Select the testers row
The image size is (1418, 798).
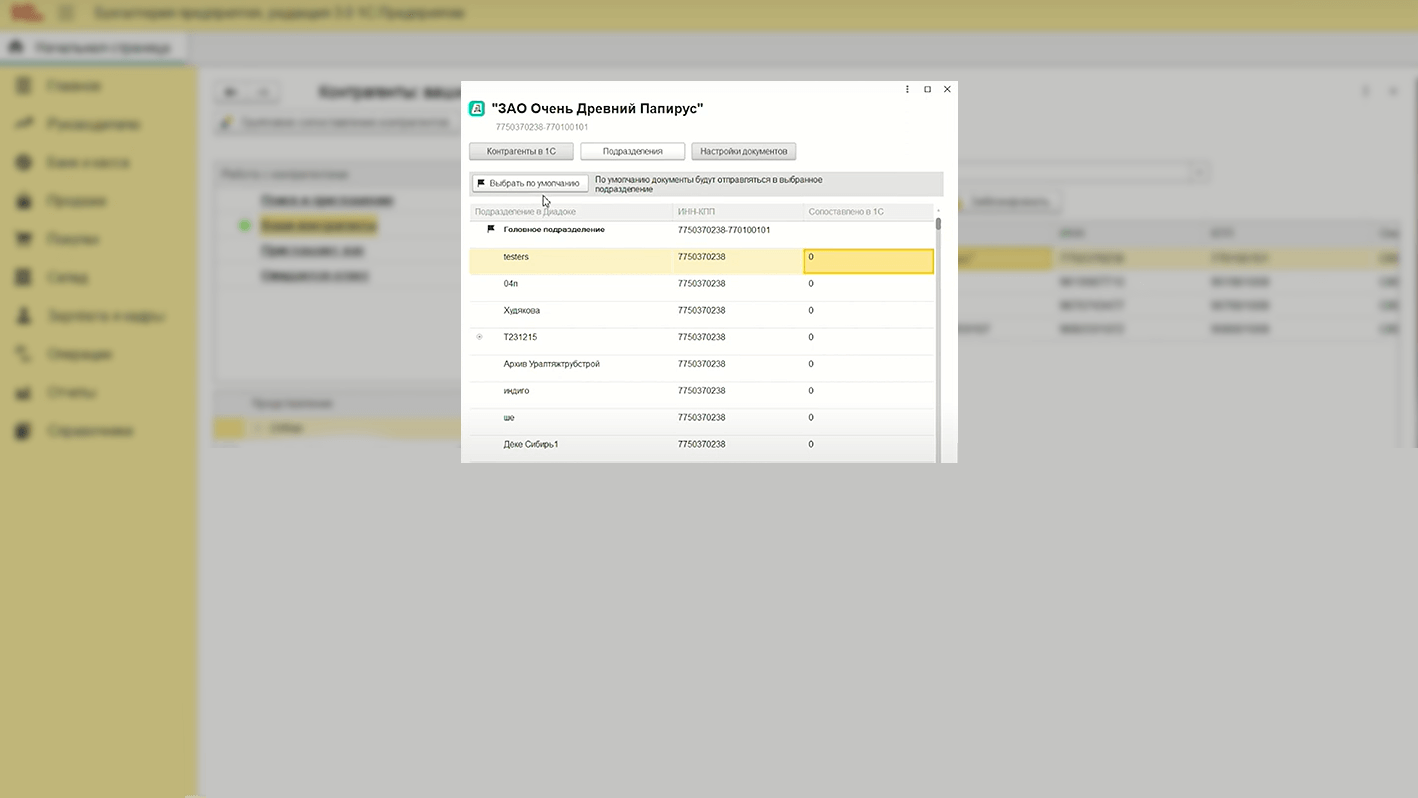701,261
